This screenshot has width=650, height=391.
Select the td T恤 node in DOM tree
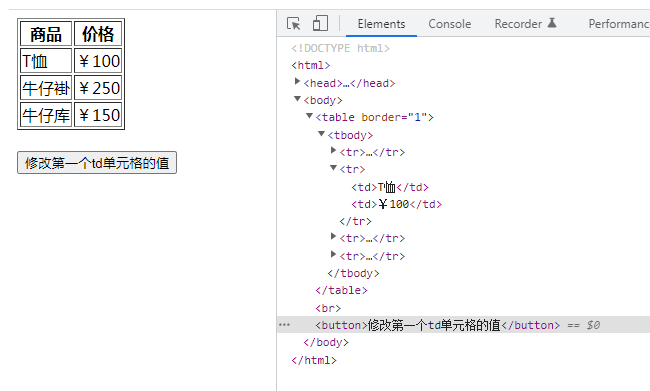click(x=390, y=187)
